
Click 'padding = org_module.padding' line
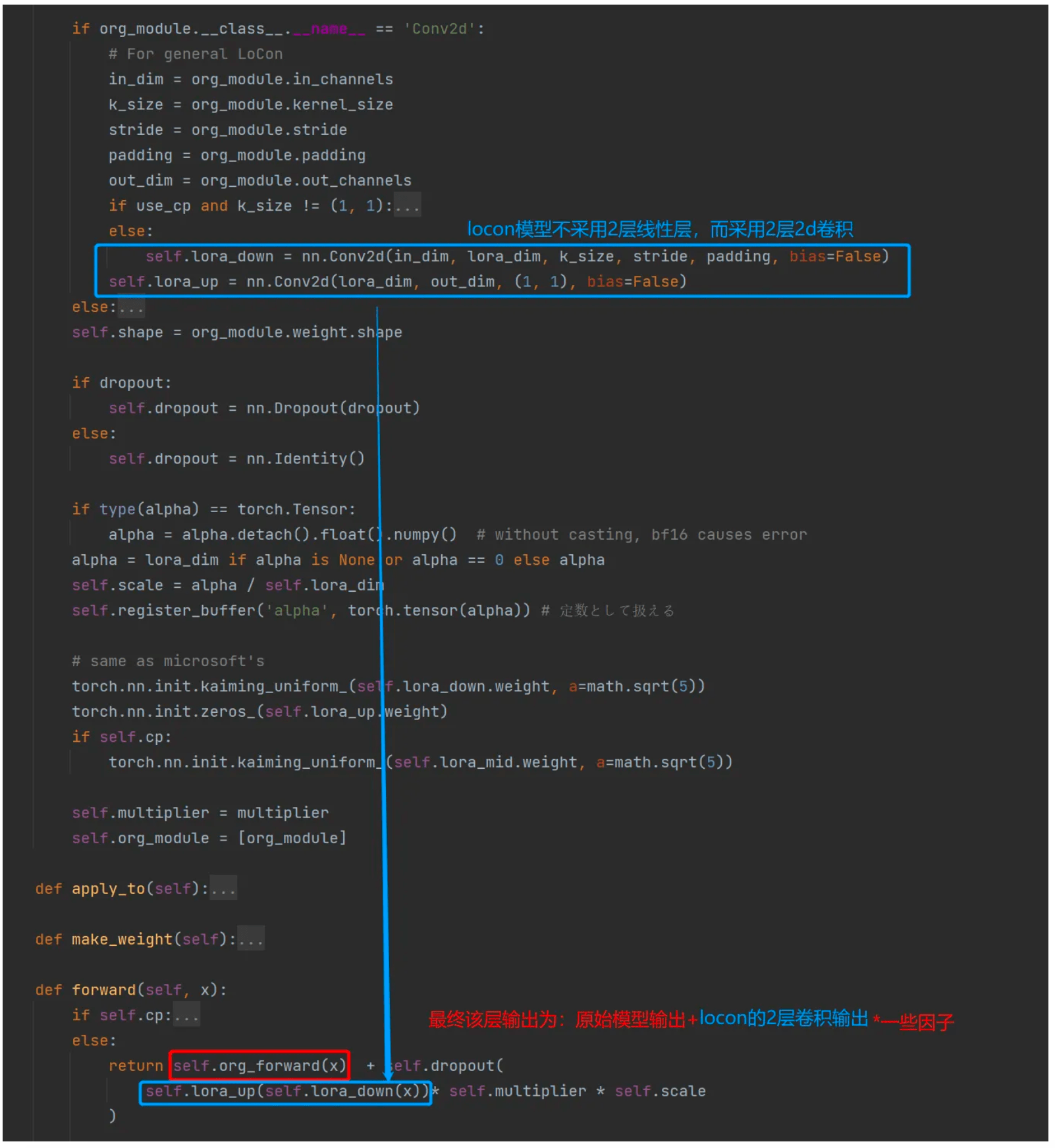[x=237, y=155]
